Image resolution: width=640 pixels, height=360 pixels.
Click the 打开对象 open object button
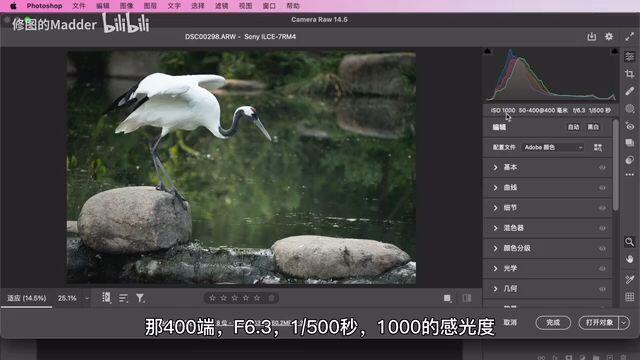coord(599,322)
